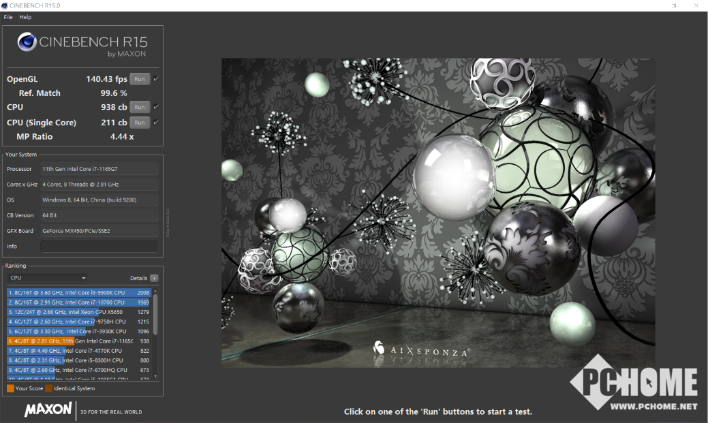Viewport: 708px width, 423px height.
Task: Select the CB Version field value
Action: [x=99, y=215]
